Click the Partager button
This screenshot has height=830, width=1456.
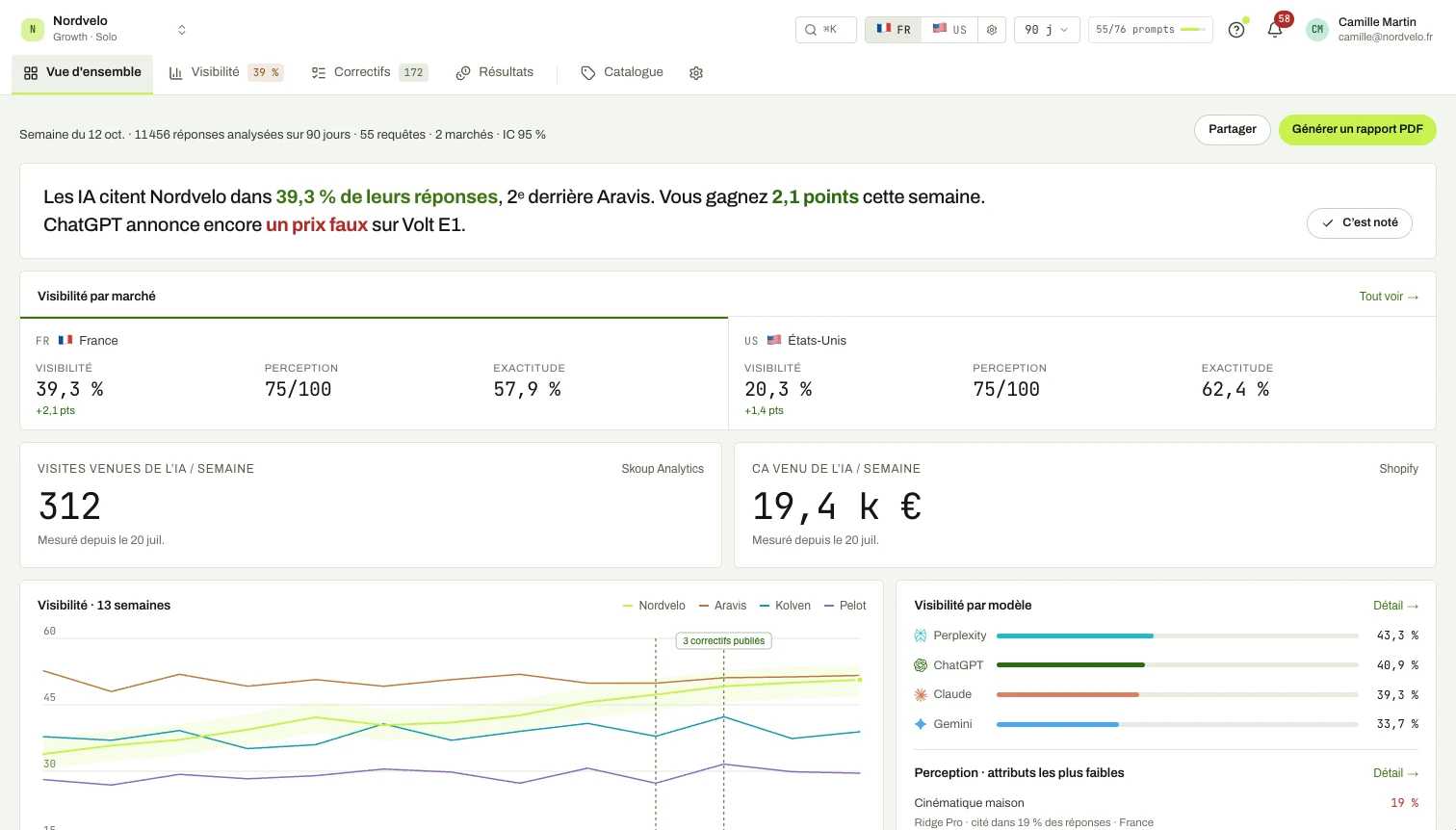(1233, 130)
